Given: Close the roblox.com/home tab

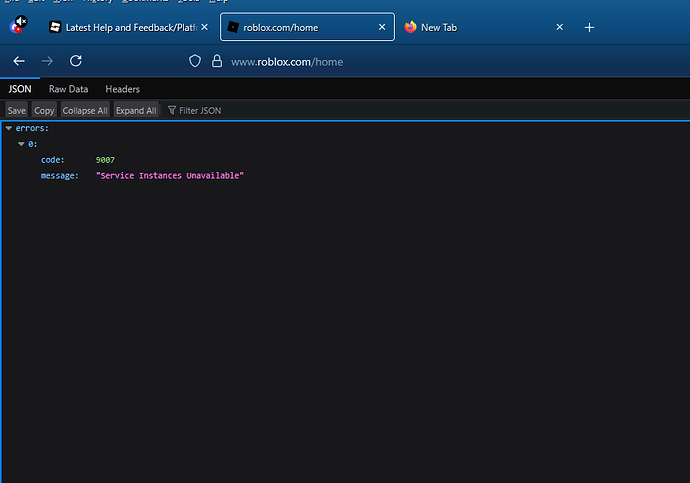Looking at the screenshot, I should pyautogui.click(x=382, y=27).
